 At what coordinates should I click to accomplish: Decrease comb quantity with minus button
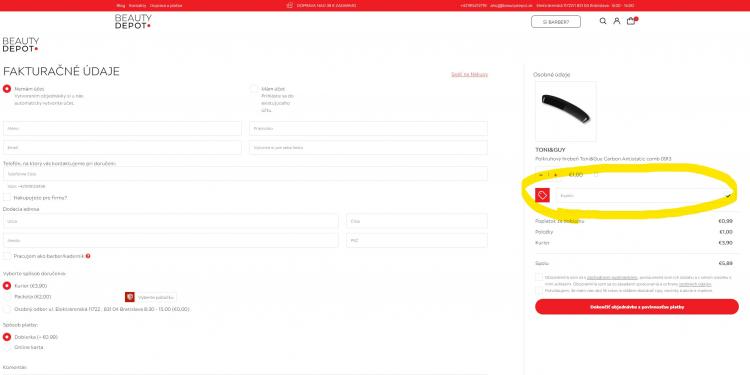(540, 175)
